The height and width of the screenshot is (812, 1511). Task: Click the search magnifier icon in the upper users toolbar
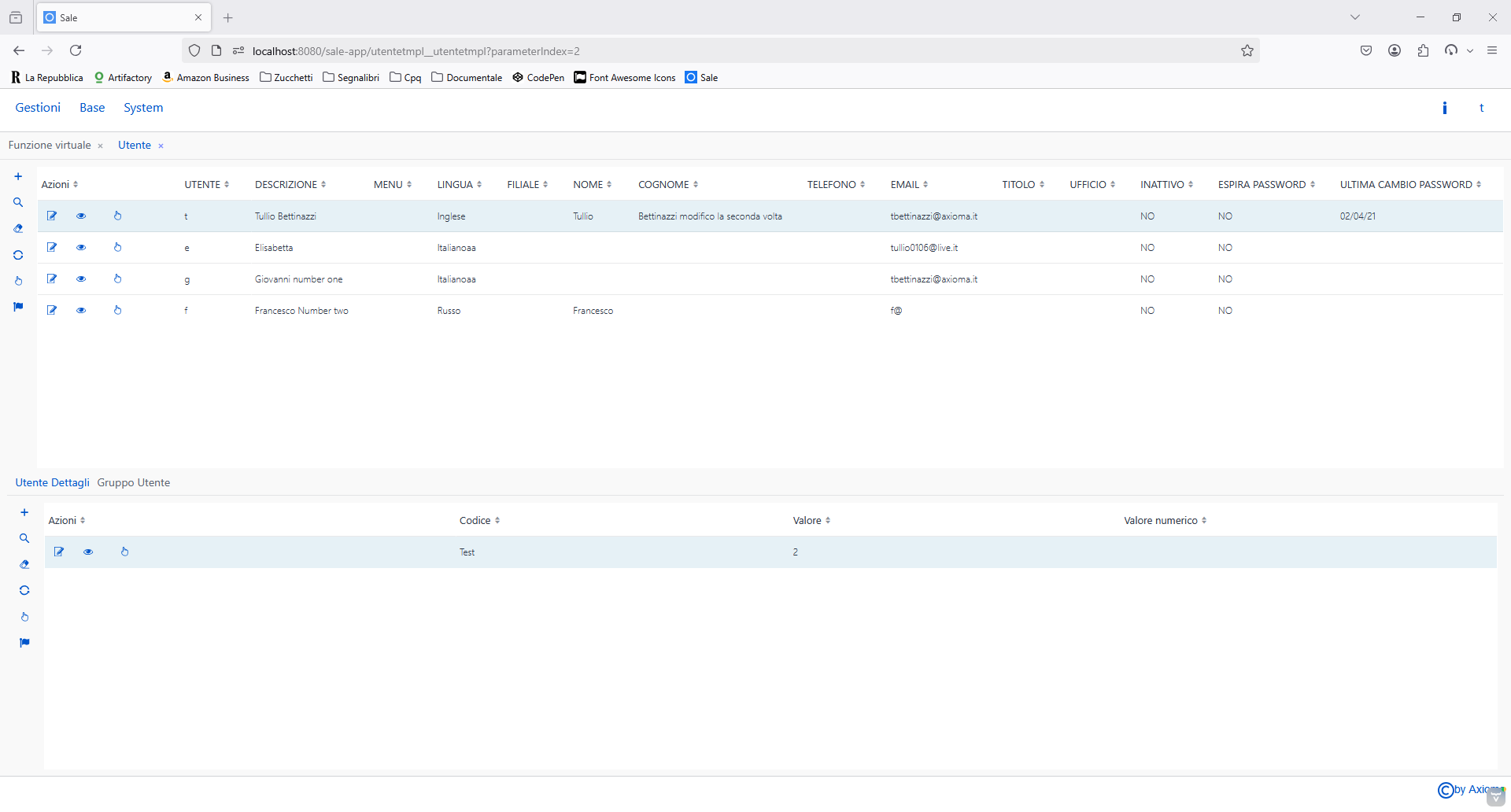(x=18, y=203)
